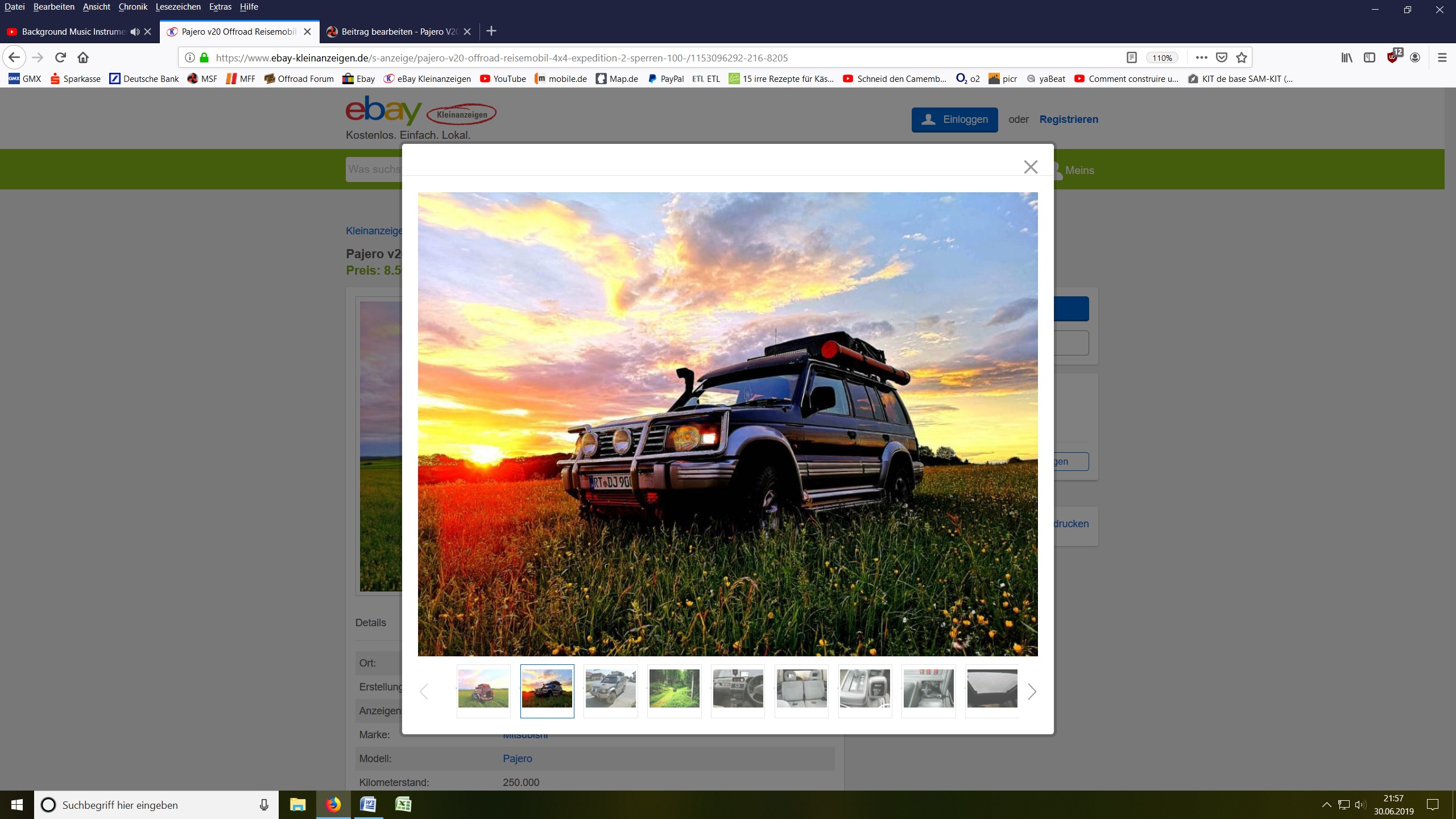Open the page actions three-dots menu

pos(1201,57)
